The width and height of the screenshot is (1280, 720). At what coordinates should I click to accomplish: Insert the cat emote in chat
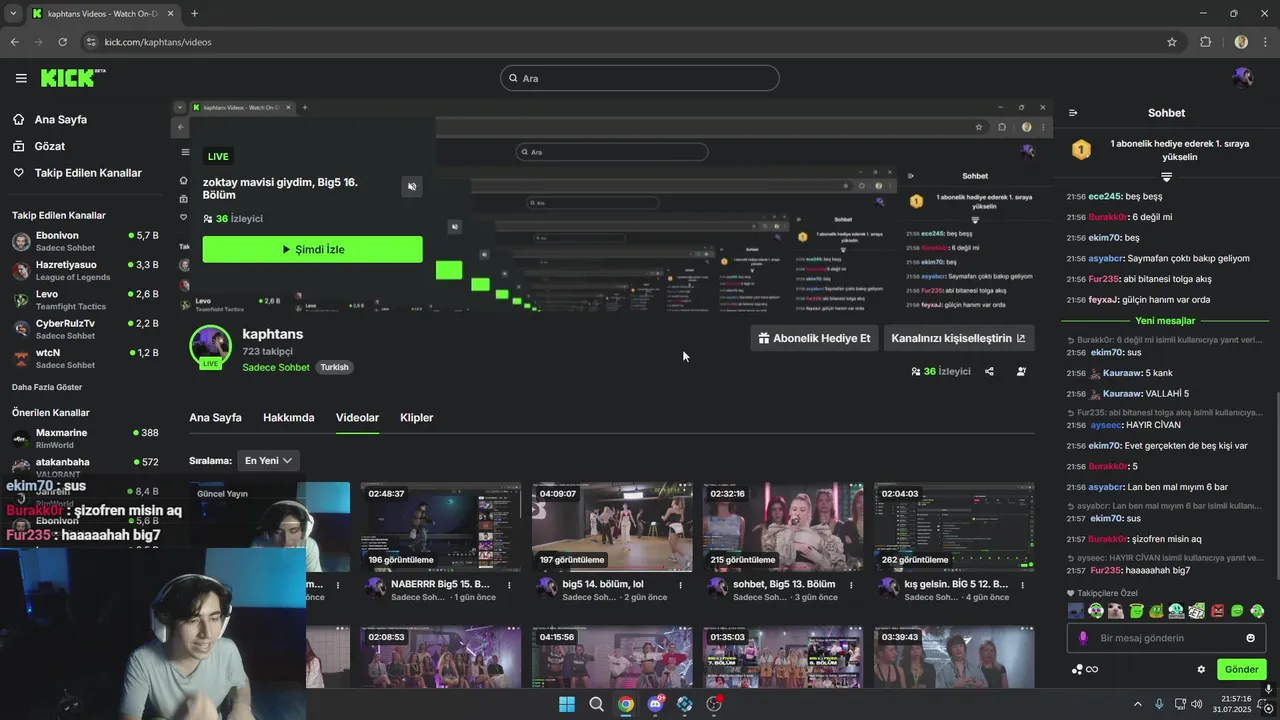pos(1116,610)
